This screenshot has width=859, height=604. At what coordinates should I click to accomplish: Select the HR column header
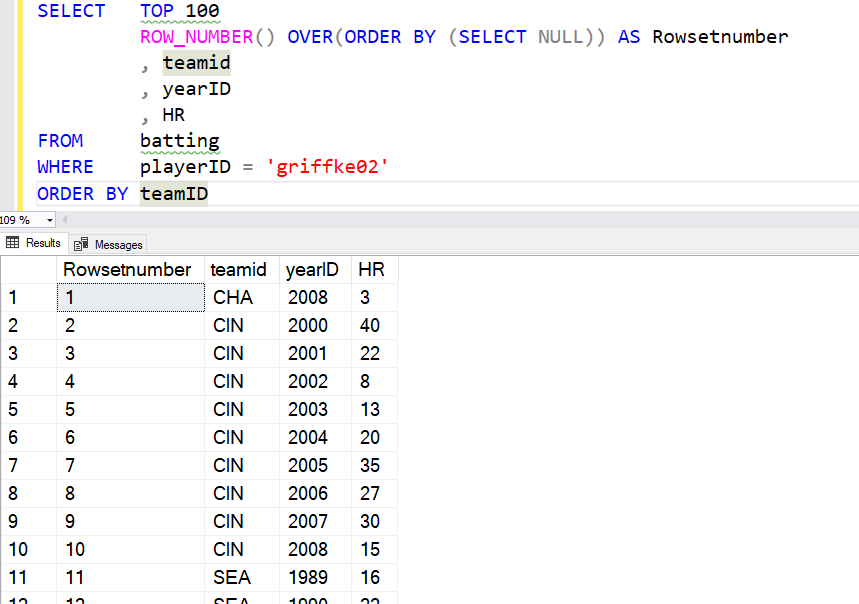pos(371,270)
